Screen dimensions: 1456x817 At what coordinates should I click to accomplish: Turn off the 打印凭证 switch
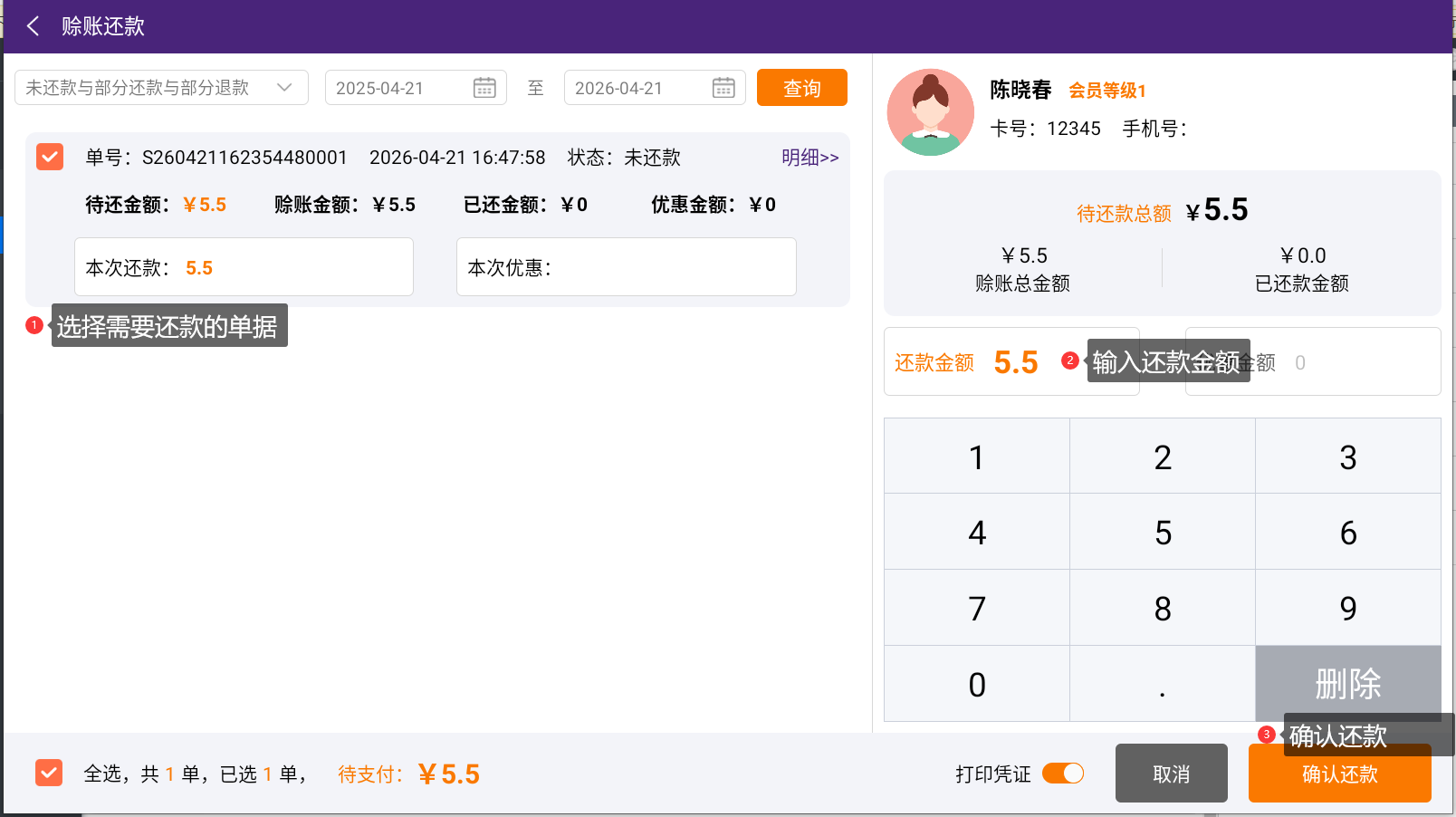pos(1062,774)
